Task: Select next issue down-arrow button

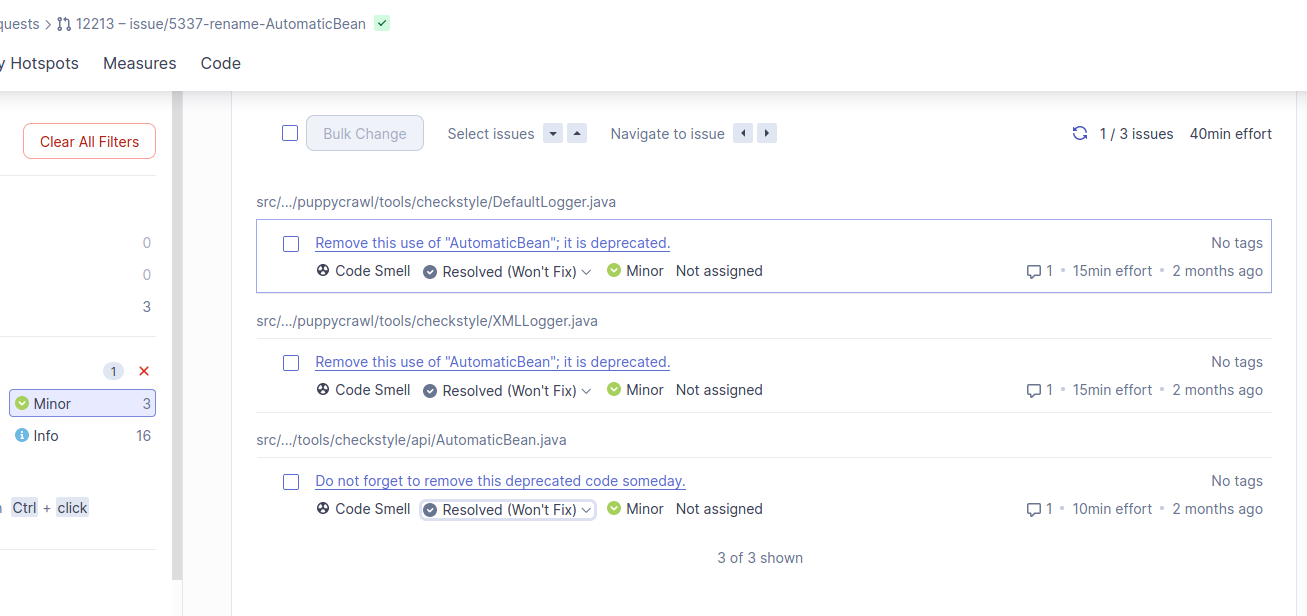Action: pos(553,133)
